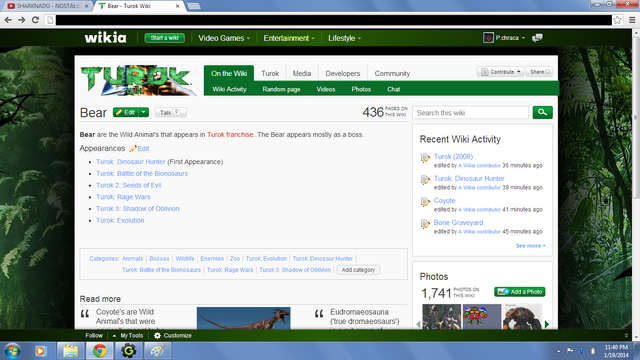Screen dimensions: 640x360
Task: Bookmark page with the star icon
Action: coord(617,20)
